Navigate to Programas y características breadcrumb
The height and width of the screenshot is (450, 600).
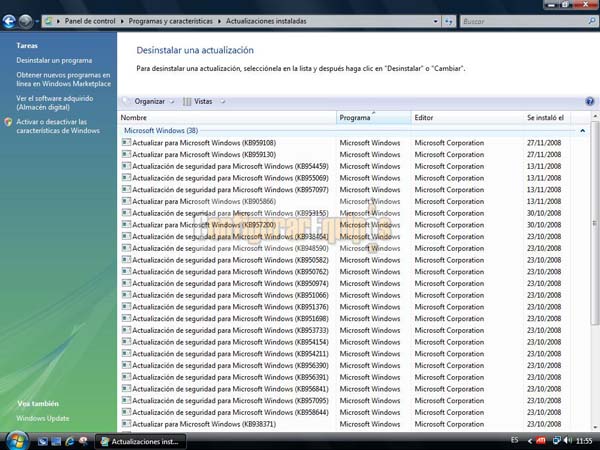pyautogui.click(x=170, y=21)
